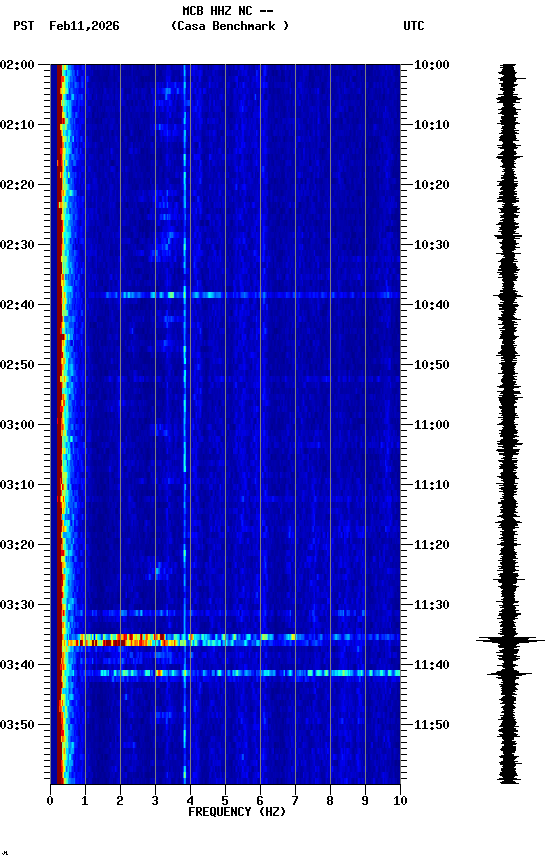Click the 02:40 PST time label
The width and height of the screenshot is (552, 864).
[17, 305]
